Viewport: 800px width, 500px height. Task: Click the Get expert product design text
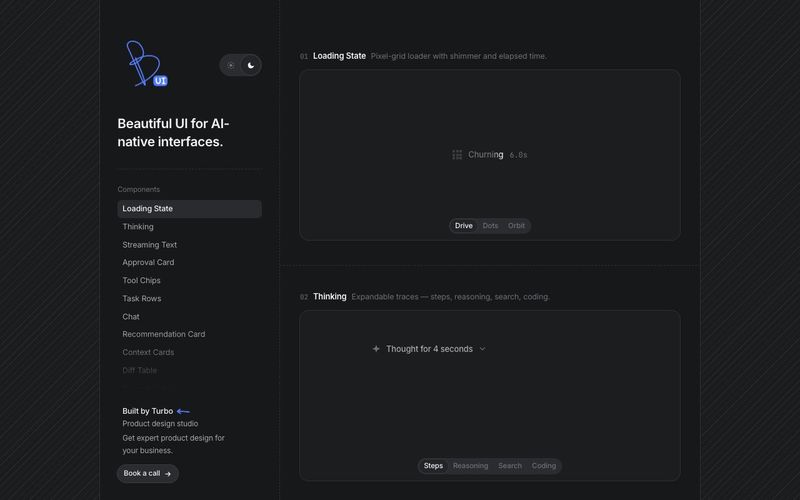tap(173, 444)
